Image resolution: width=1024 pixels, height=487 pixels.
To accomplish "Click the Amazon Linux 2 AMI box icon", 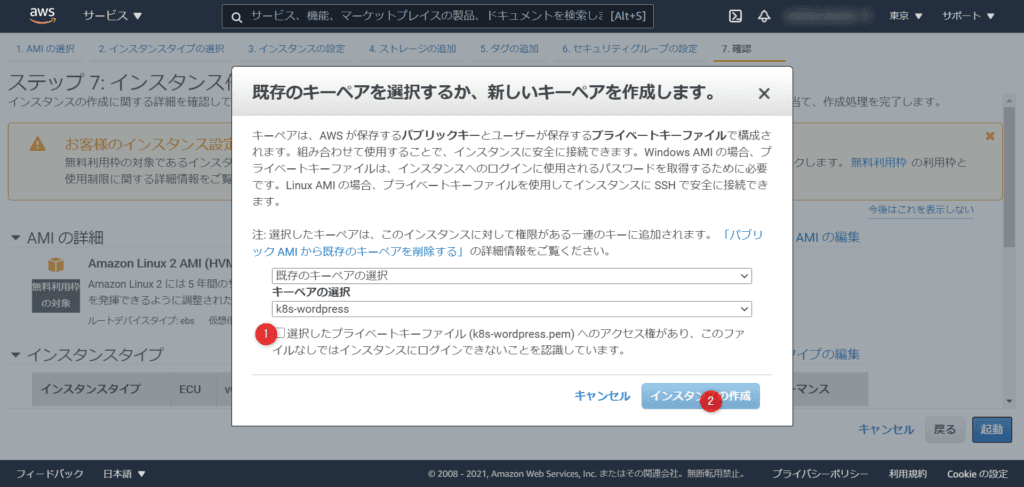I will pyautogui.click(x=58, y=264).
